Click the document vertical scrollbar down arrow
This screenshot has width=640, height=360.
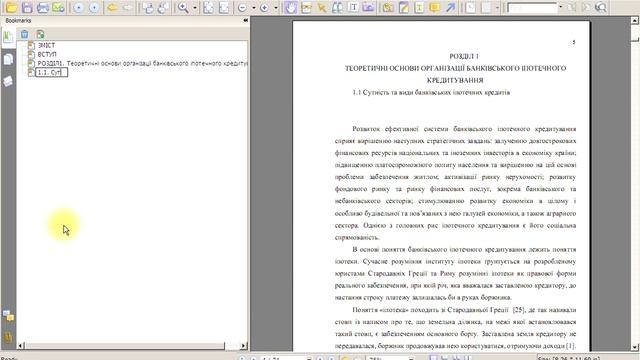click(x=635, y=347)
